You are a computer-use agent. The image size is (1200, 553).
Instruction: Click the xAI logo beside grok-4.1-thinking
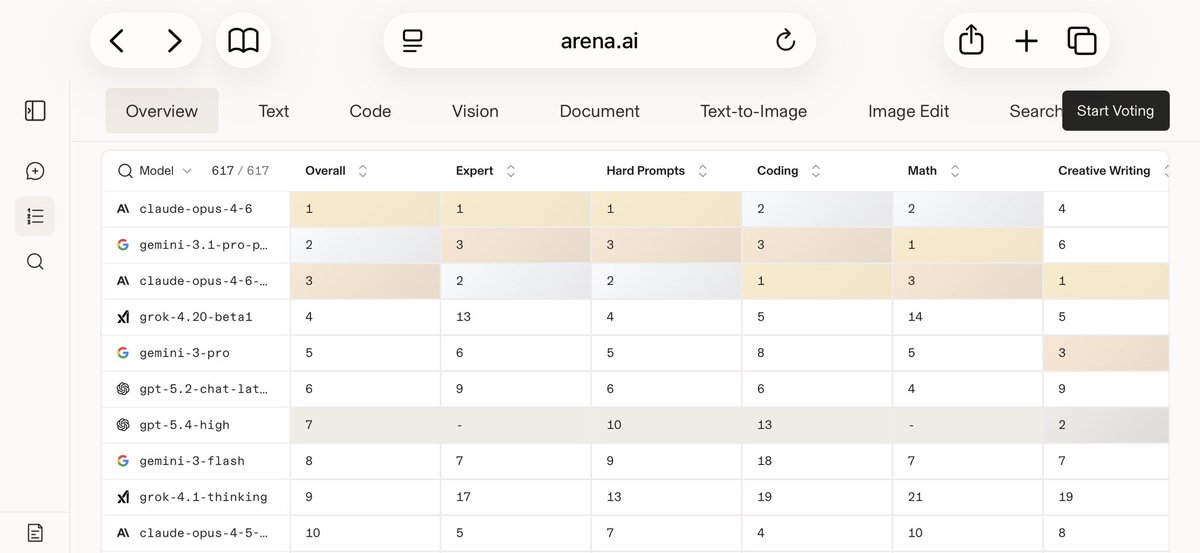click(x=123, y=497)
